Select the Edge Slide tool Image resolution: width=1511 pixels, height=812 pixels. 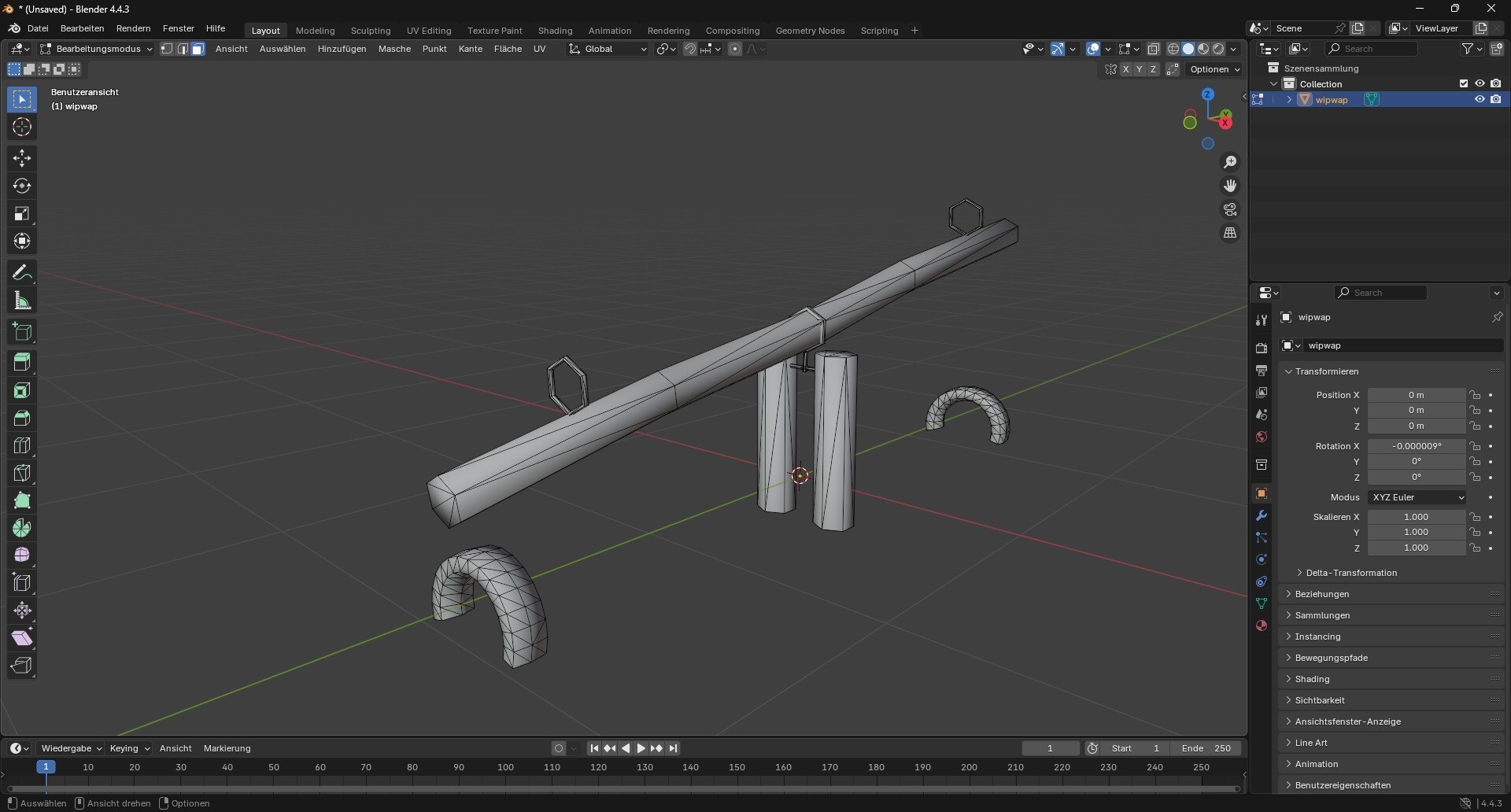tap(22, 583)
